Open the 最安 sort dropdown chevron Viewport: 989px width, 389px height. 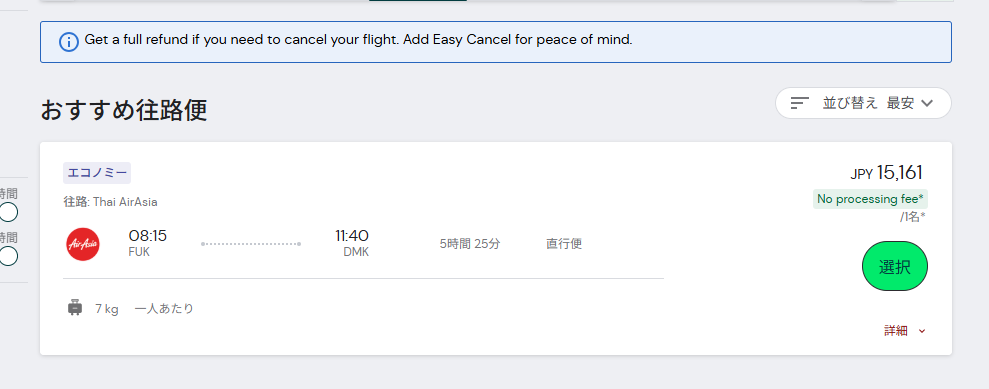click(x=927, y=103)
